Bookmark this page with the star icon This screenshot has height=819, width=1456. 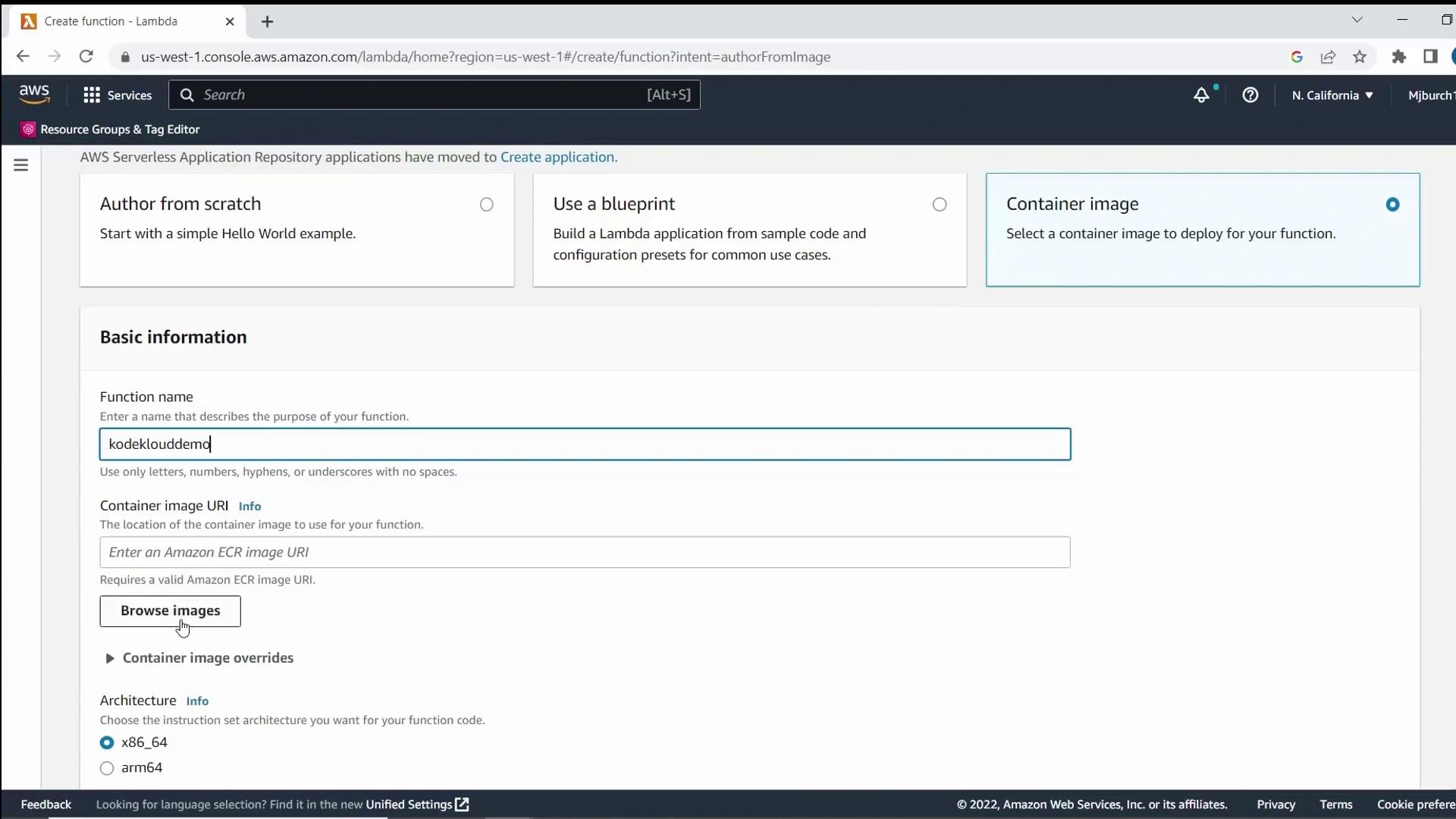pos(1360,57)
